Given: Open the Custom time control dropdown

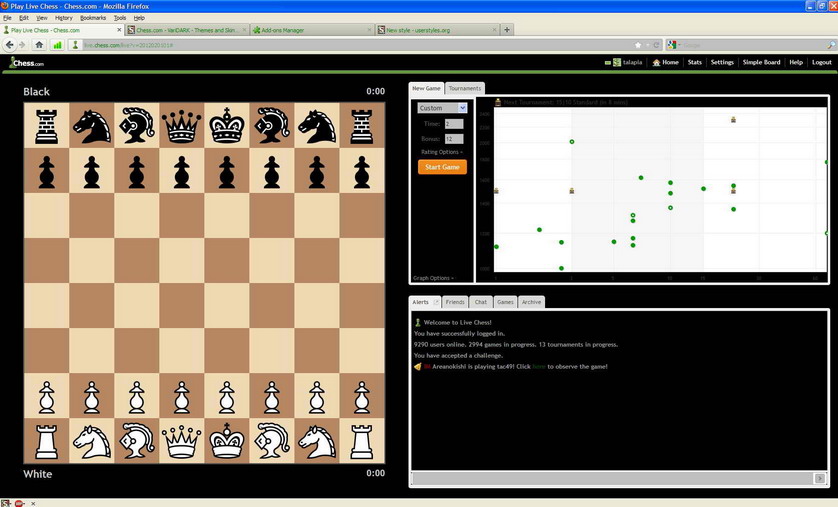Looking at the screenshot, I should pyautogui.click(x=442, y=108).
